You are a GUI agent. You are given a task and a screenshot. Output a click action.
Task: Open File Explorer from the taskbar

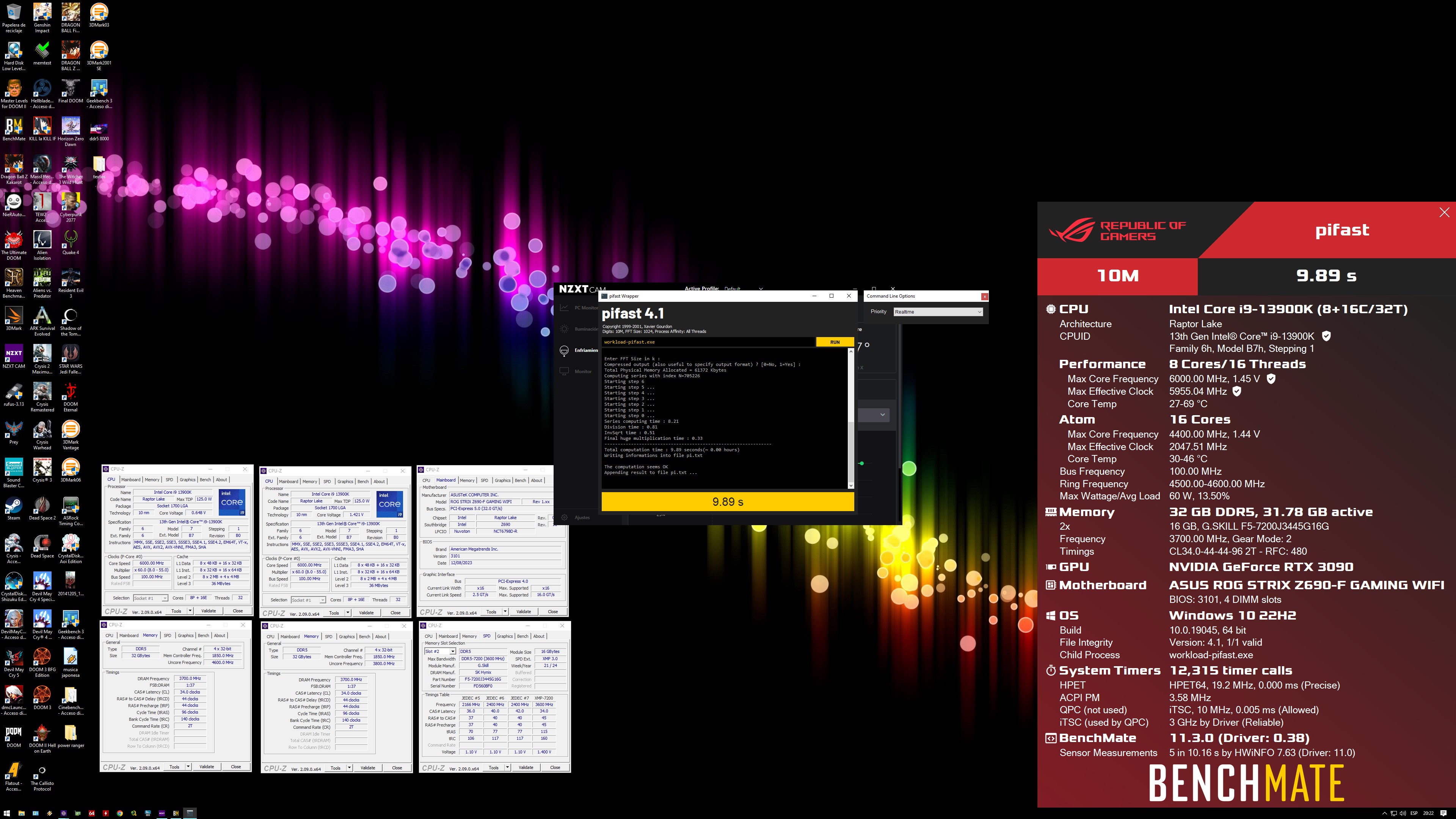pos(22,813)
